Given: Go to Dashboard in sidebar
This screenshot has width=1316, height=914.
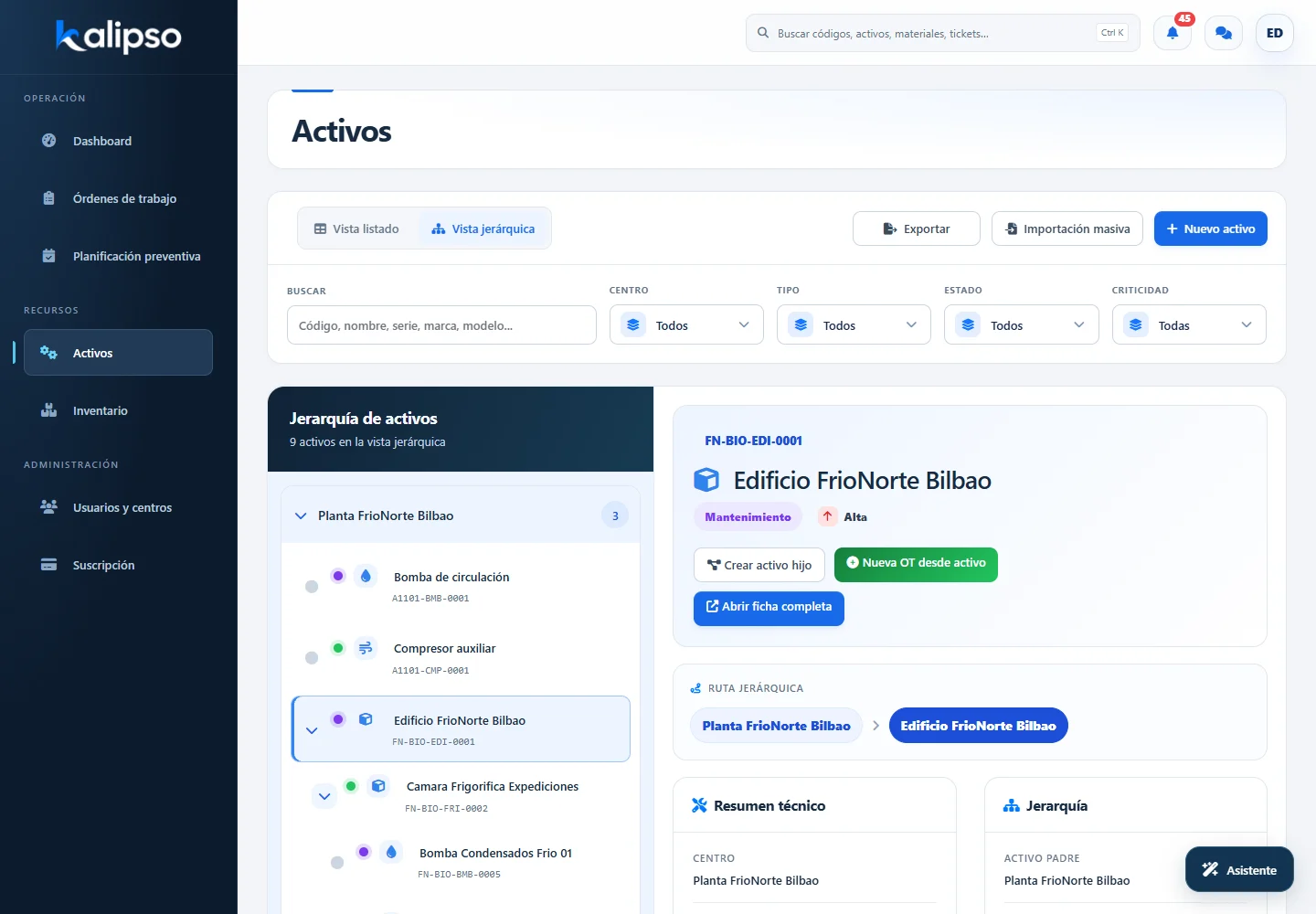Looking at the screenshot, I should pyautogui.click(x=118, y=141).
